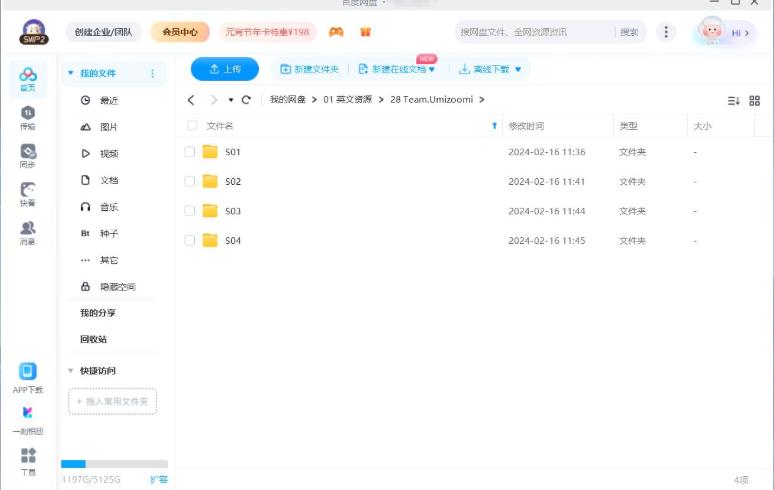The image size is (774, 490).
Task: Tick the checkbox for S01
Action: 190,151
